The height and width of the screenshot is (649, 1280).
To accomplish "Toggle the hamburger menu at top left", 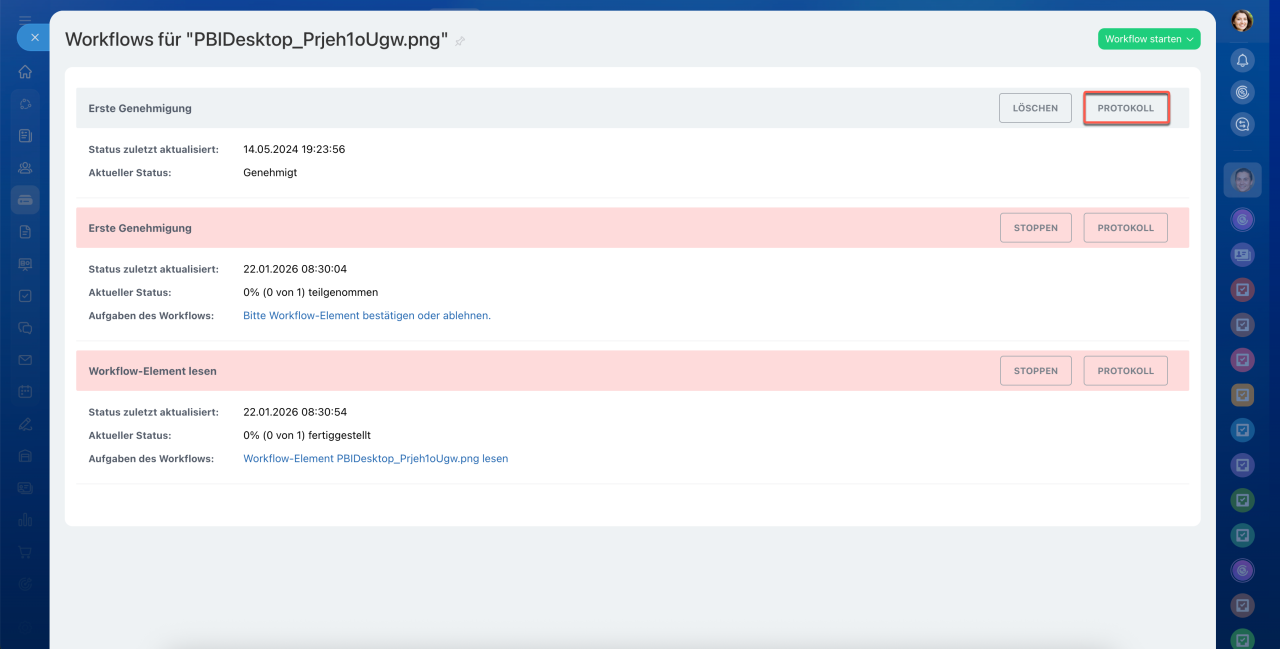I will 25,19.
